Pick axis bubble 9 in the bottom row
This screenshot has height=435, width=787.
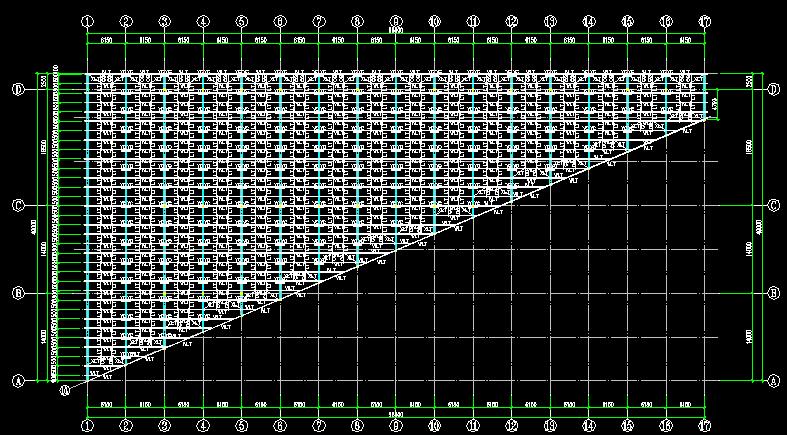pos(396,426)
